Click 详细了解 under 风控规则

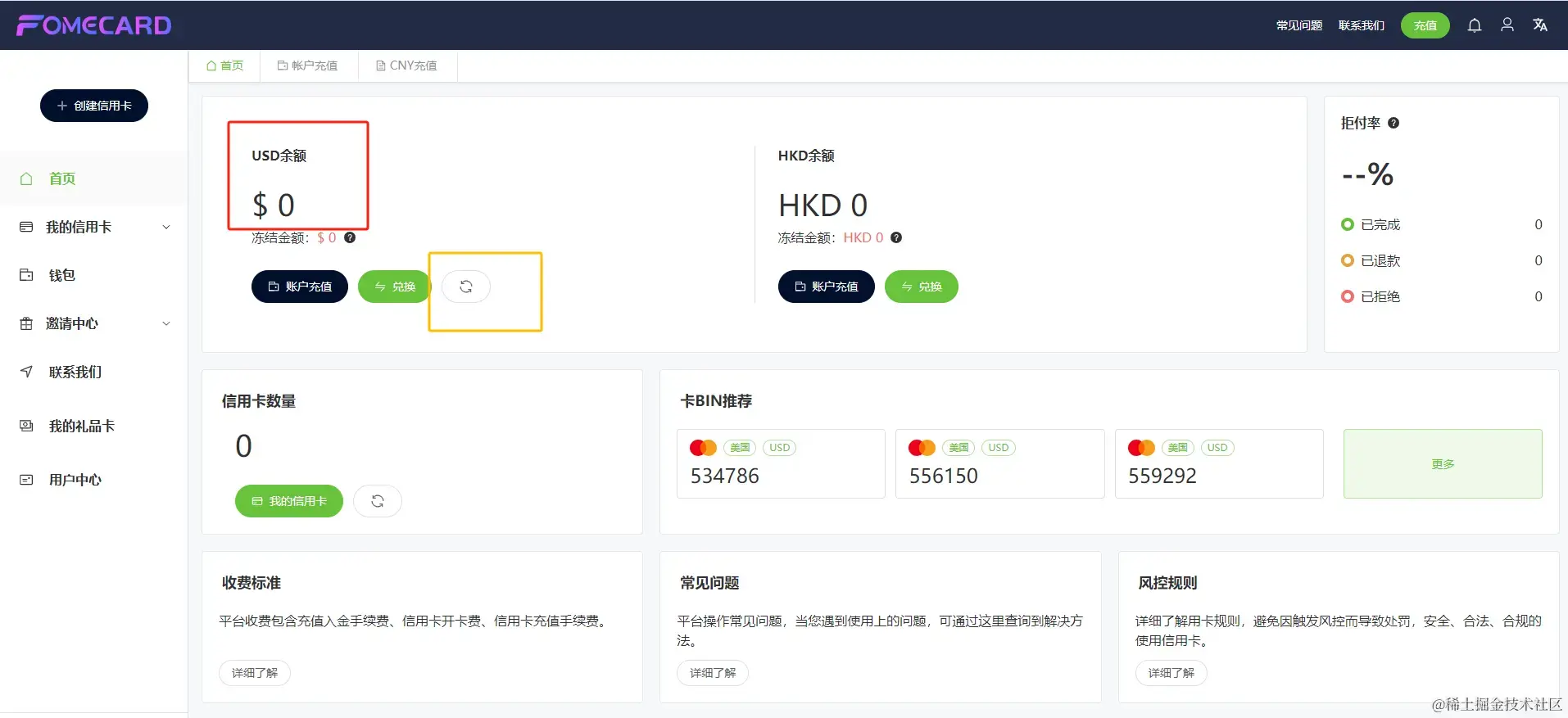pos(1171,673)
